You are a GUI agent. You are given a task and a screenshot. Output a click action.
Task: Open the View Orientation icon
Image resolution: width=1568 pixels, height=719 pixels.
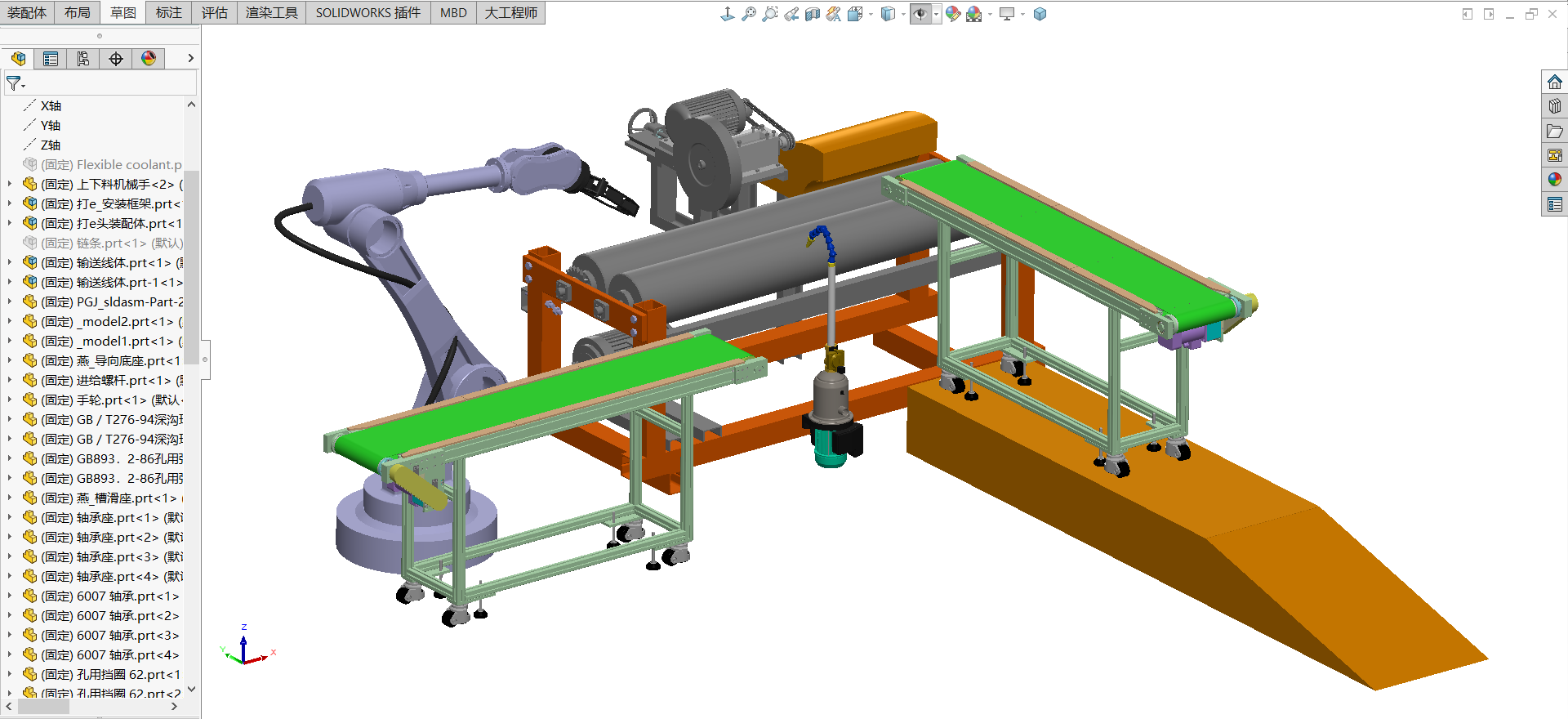pyautogui.click(x=727, y=14)
